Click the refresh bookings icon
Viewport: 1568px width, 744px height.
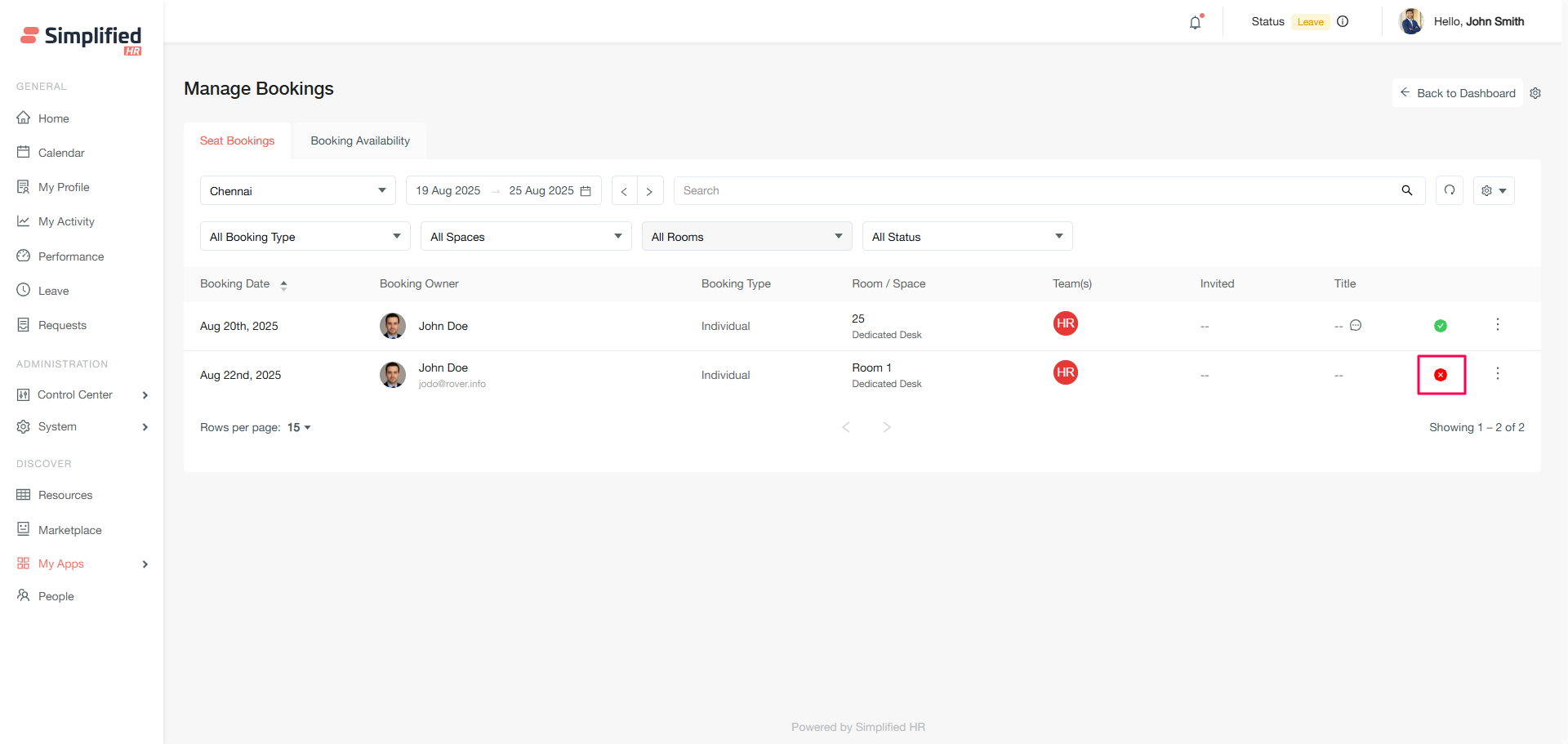(1450, 190)
